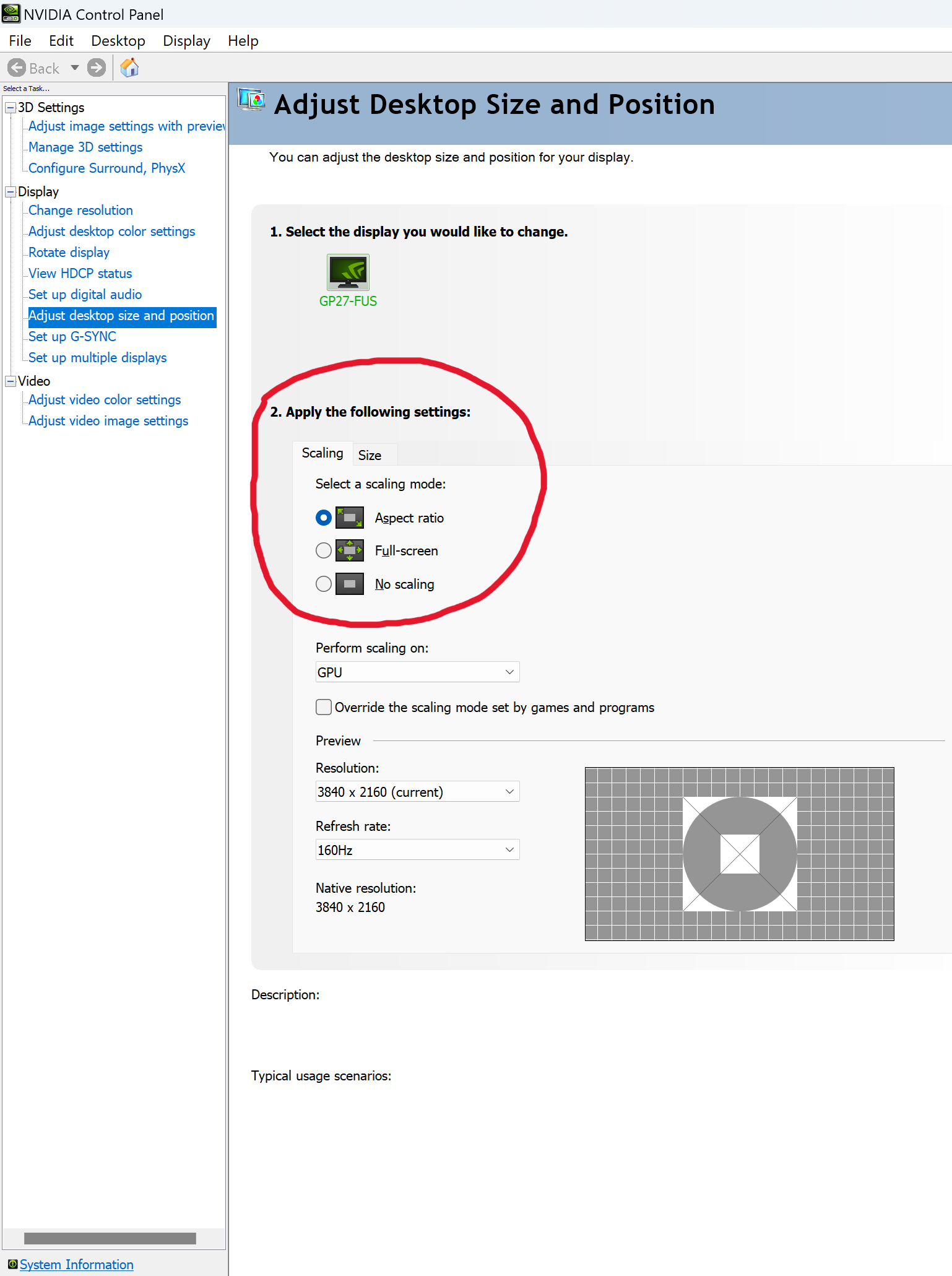Click the Adjust Desktop Size header icon

251,100
